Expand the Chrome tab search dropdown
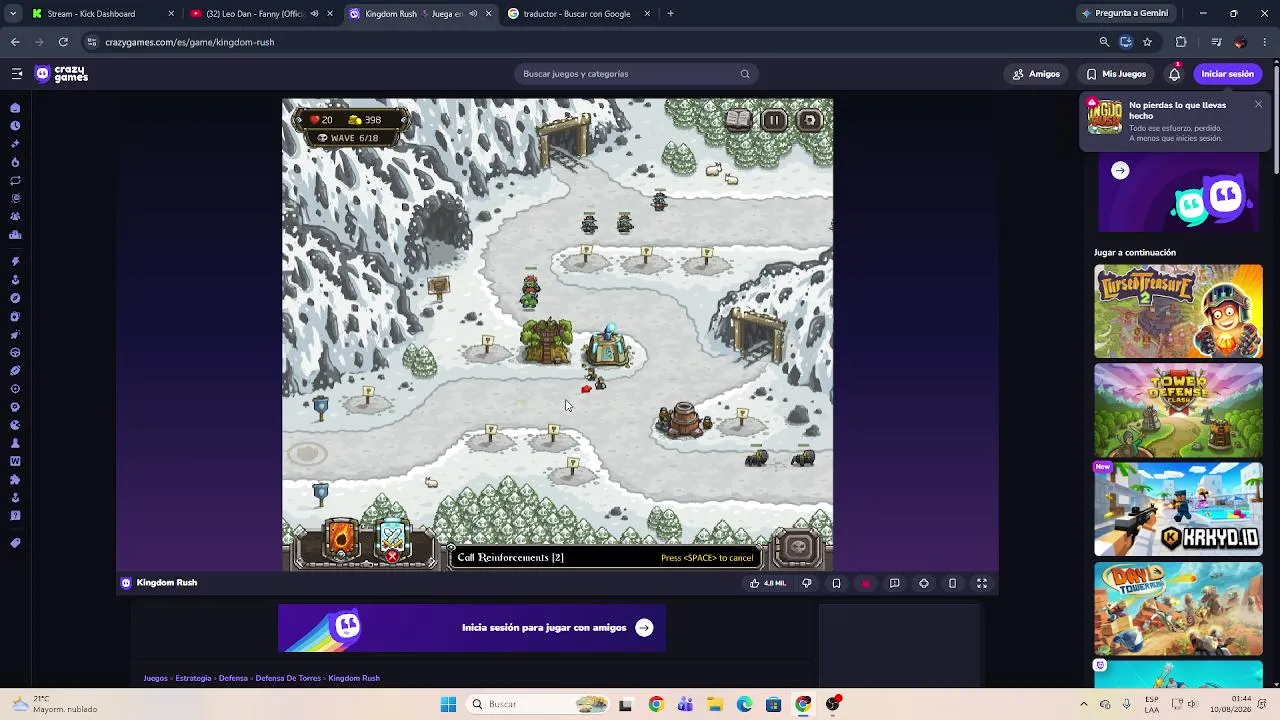Viewport: 1280px width, 720px height. 12,14
